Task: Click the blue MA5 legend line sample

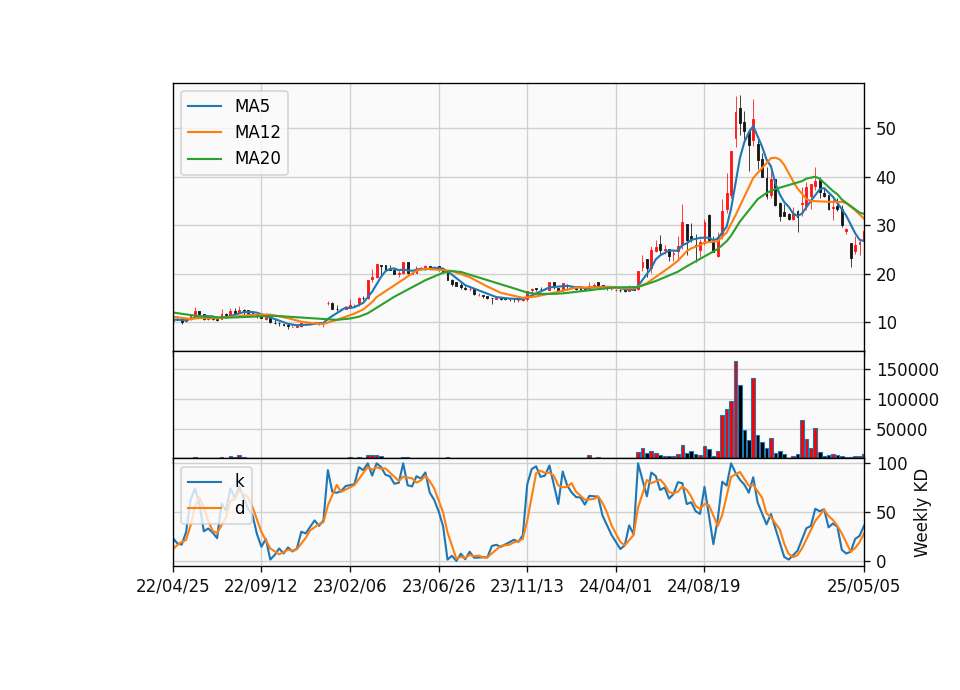Action: point(204,106)
